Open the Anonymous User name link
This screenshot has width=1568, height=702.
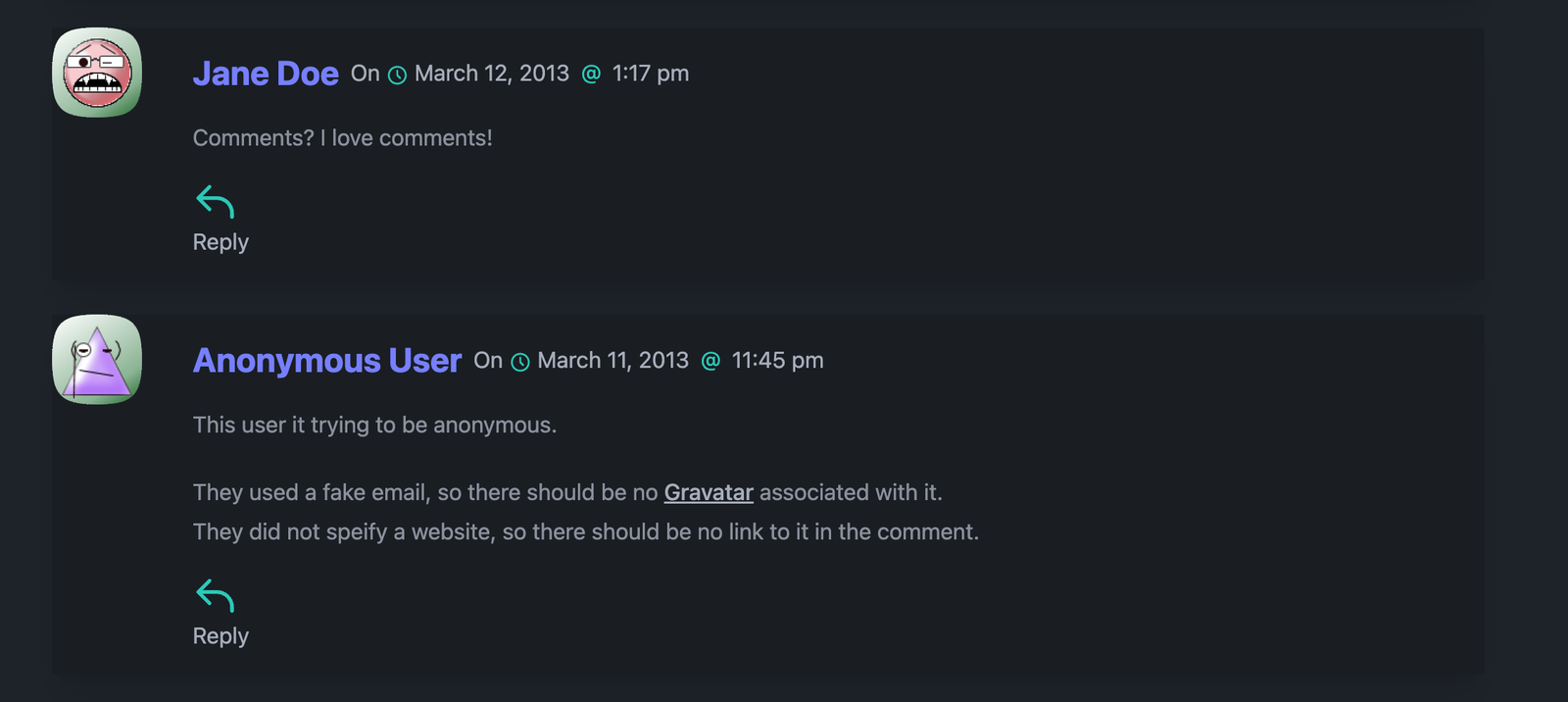point(326,361)
